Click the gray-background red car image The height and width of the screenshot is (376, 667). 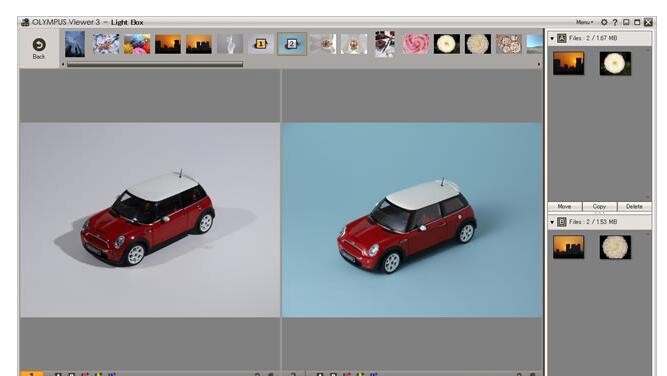pos(150,220)
